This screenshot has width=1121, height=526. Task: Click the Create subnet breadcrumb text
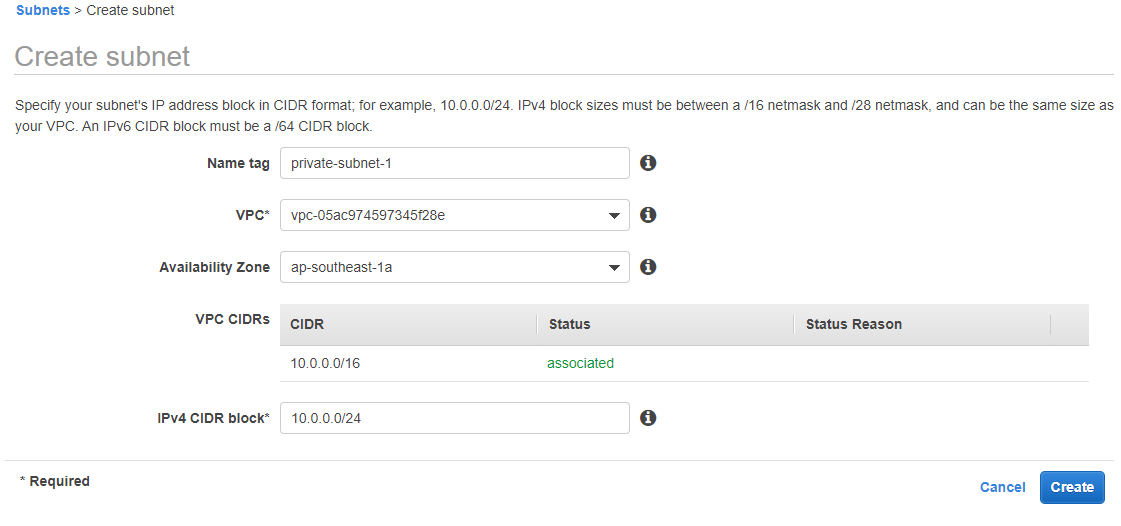click(x=130, y=11)
